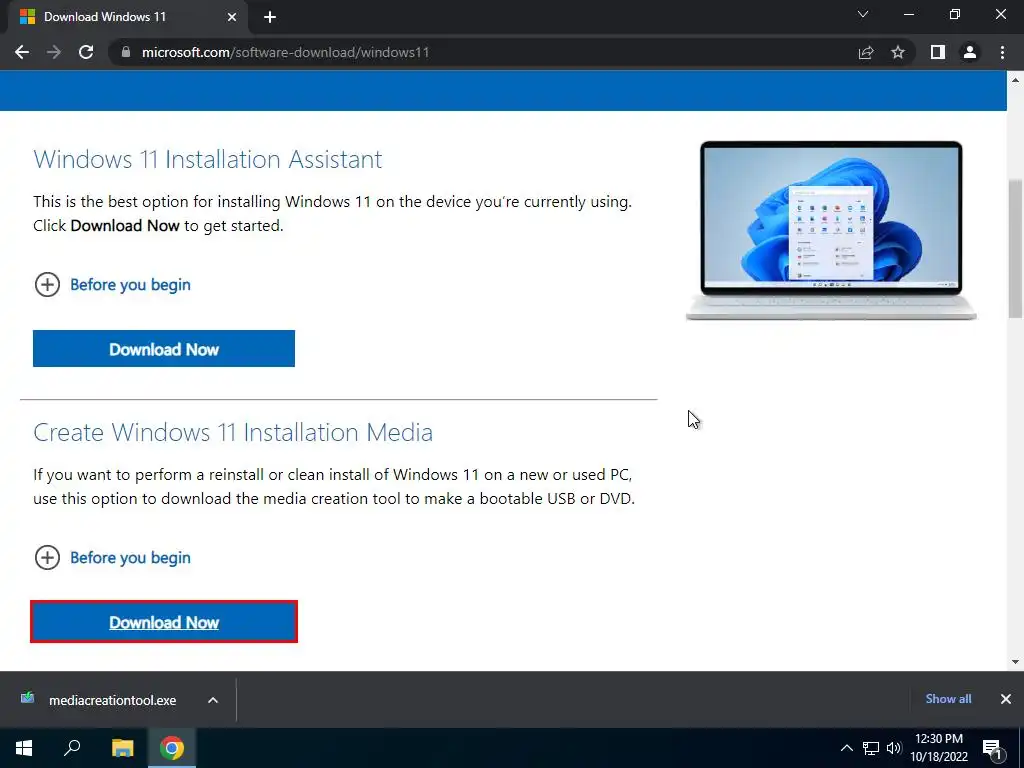Open the tab search dropdown arrow
This screenshot has height=768, width=1024.
click(863, 14)
